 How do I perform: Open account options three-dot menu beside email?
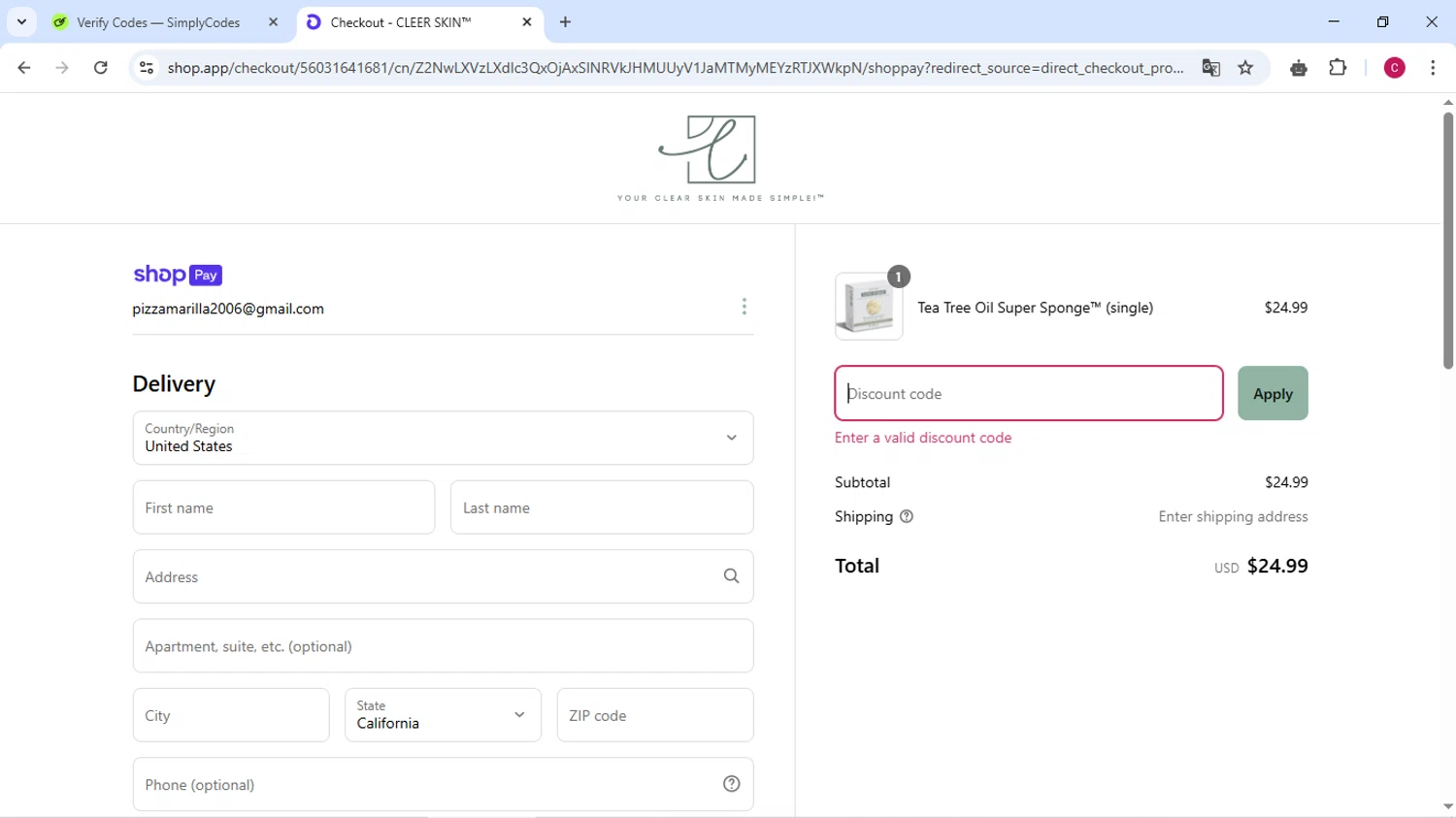pos(745,307)
